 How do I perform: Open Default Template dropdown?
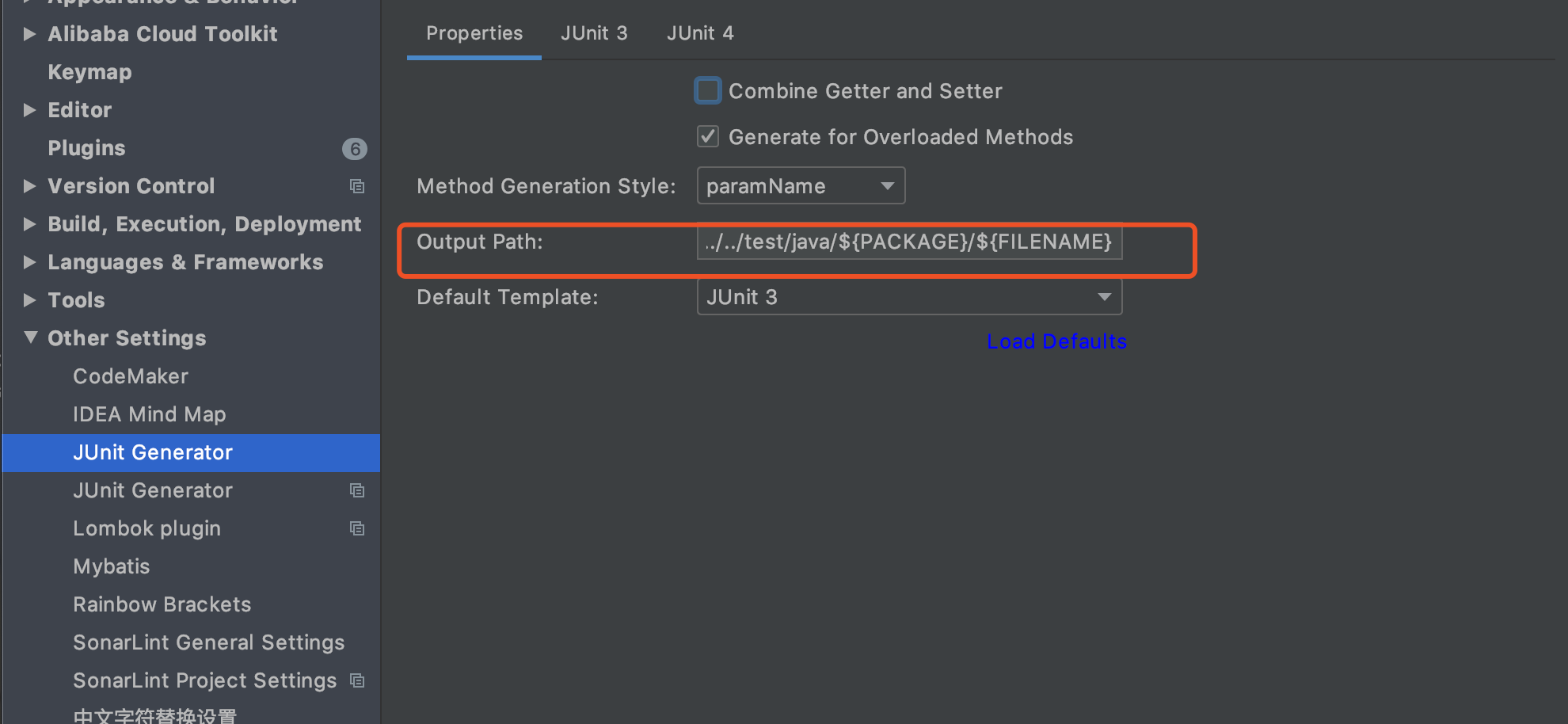tap(908, 297)
